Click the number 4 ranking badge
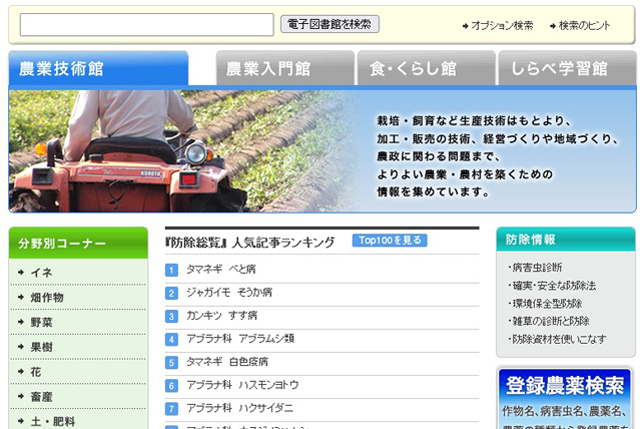Image resolution: width=640 pixels, height=429 pixels. pos(172,339)
